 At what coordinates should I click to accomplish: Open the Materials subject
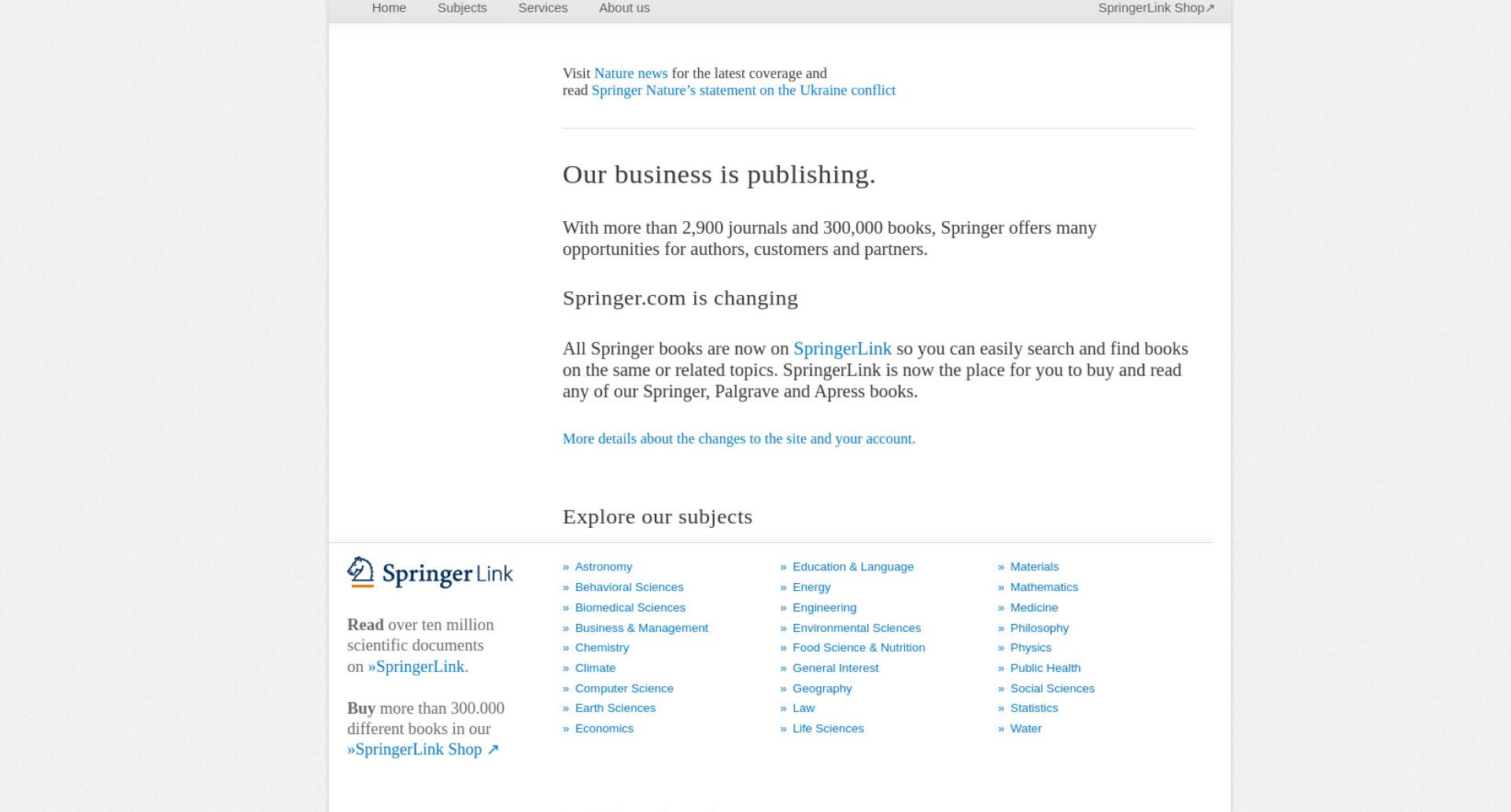1034,567
